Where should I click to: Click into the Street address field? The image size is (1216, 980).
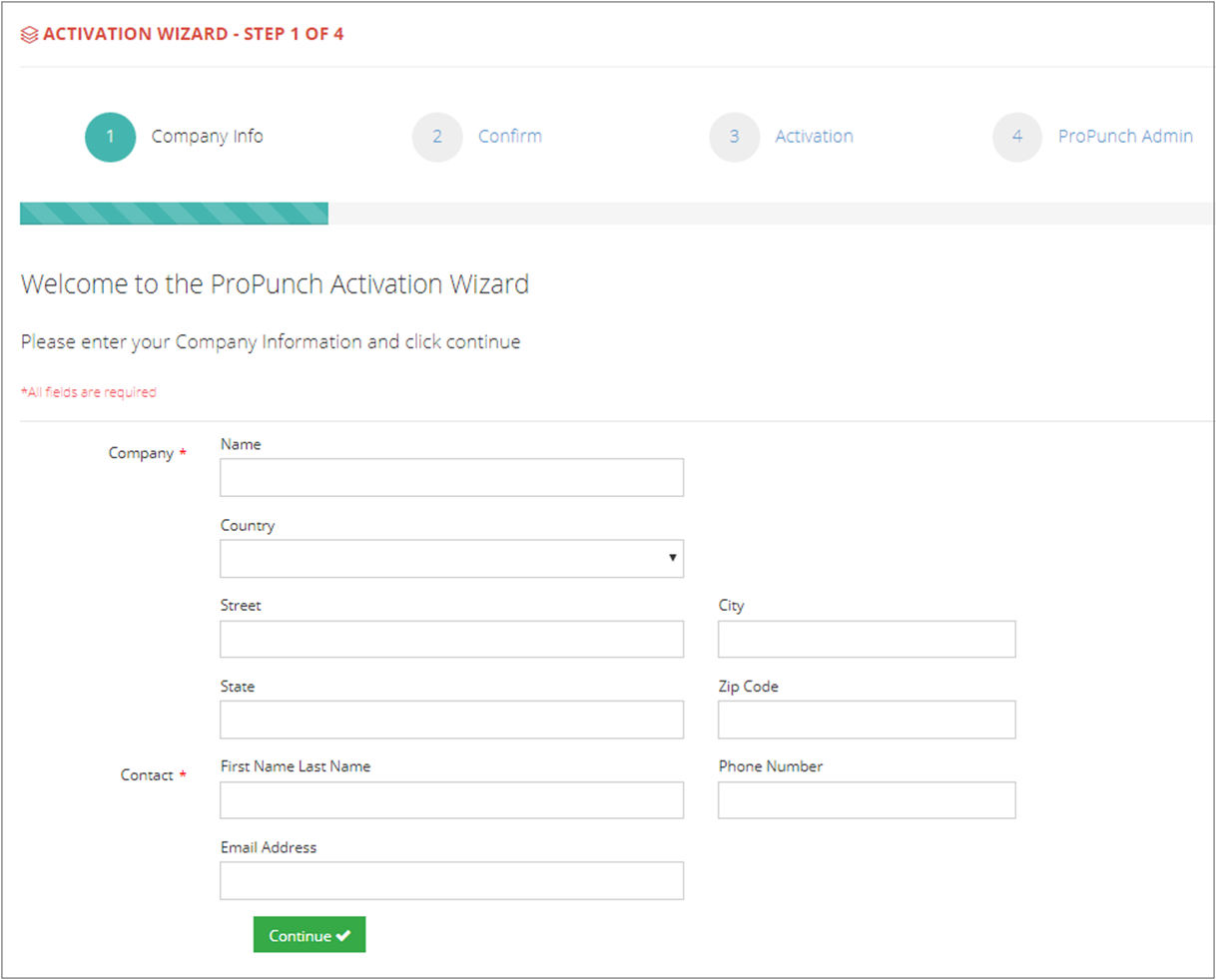point(451,639)
